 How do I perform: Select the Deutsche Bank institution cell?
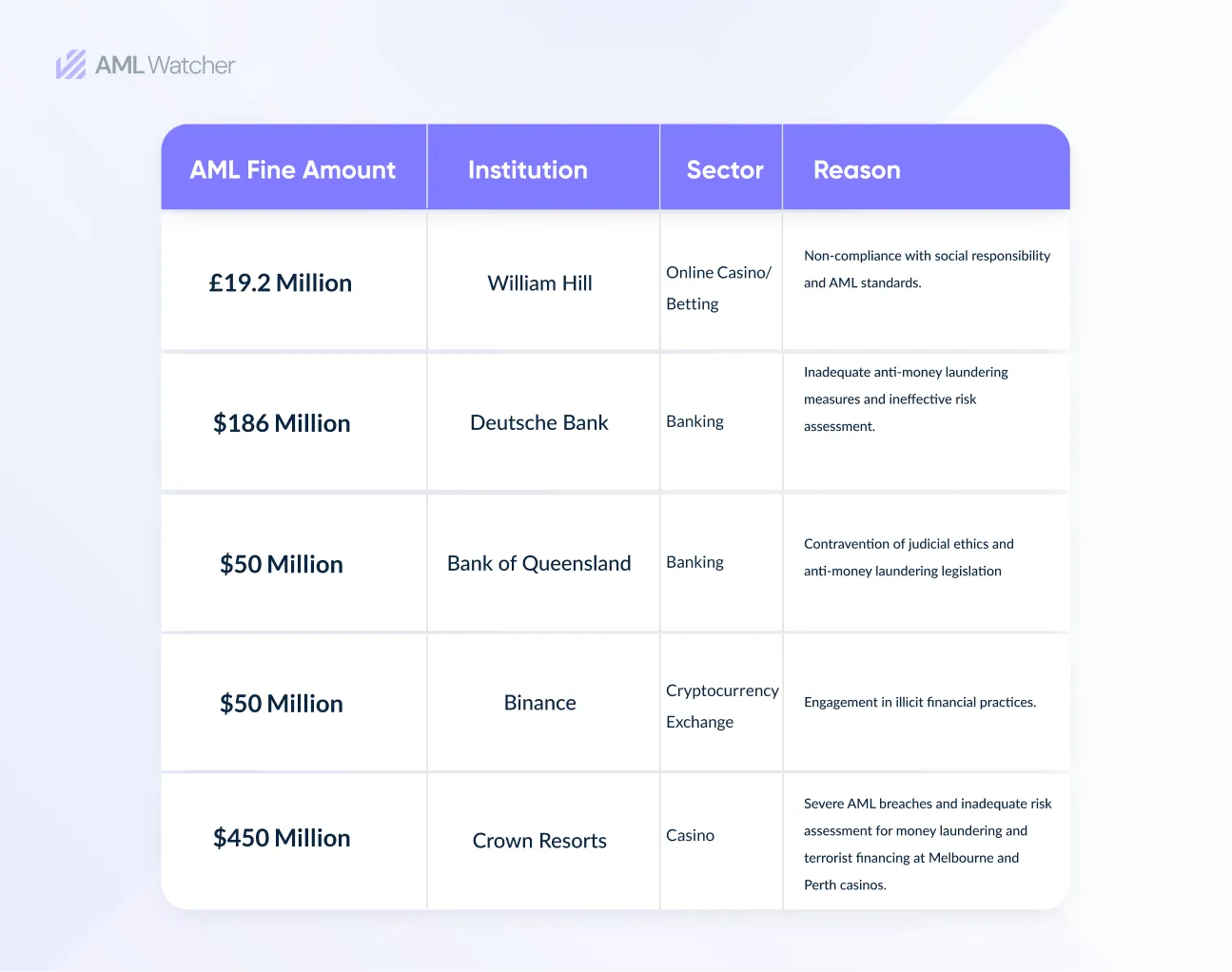click(x=539, y=422)
